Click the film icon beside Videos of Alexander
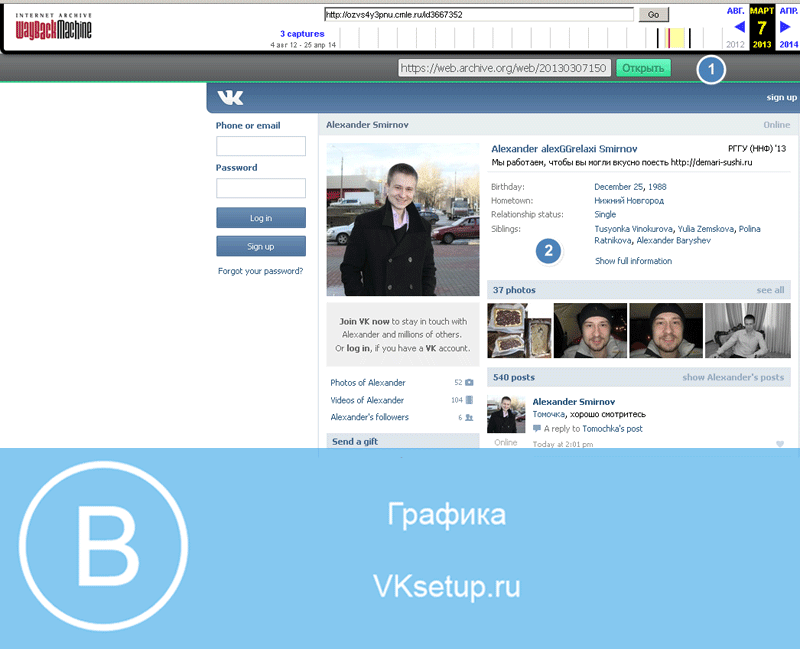 469,400
